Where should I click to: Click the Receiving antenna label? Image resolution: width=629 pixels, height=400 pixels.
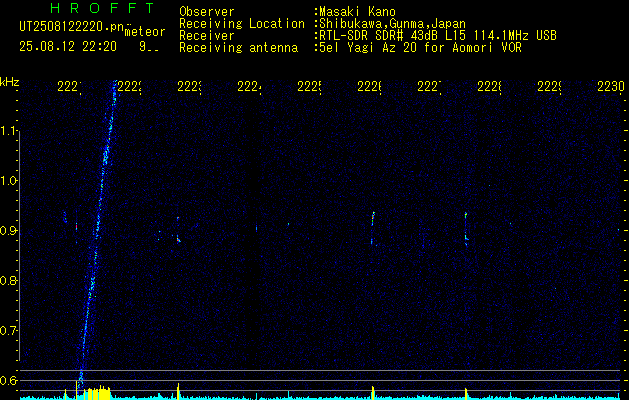point(239,48)
